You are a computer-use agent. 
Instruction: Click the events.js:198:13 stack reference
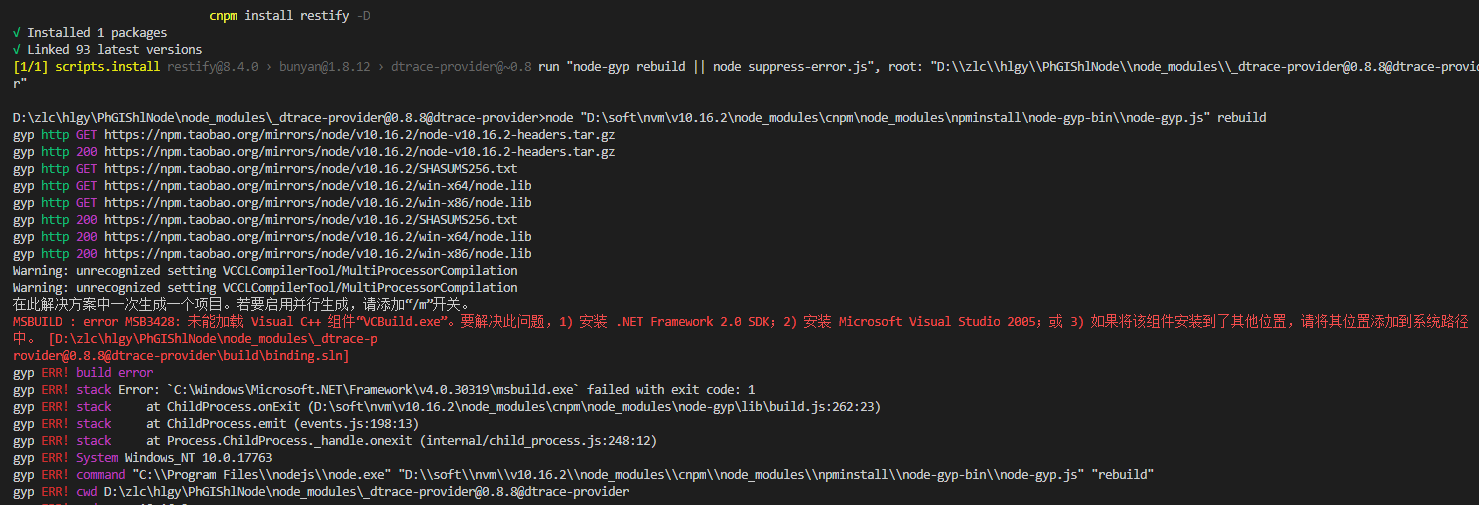[x=342, y=424]
